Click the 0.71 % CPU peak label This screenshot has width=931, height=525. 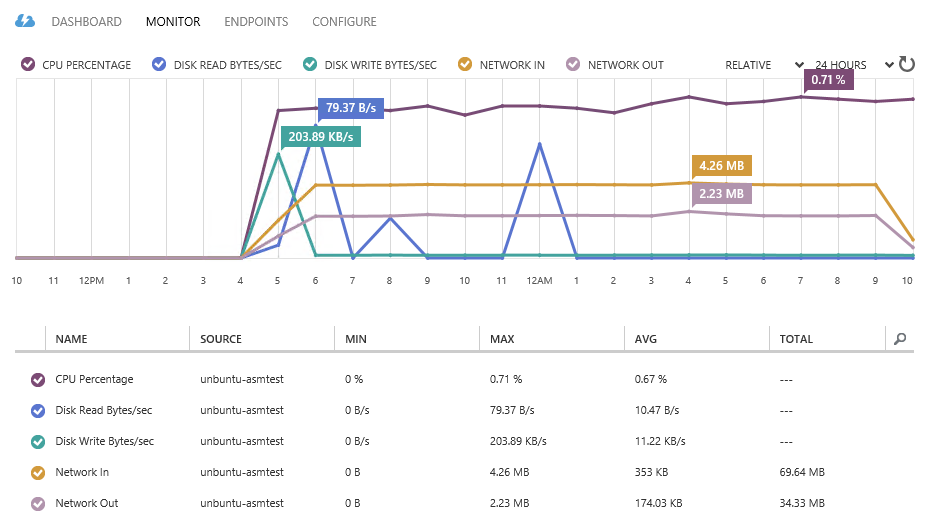[x=829, y=79]
